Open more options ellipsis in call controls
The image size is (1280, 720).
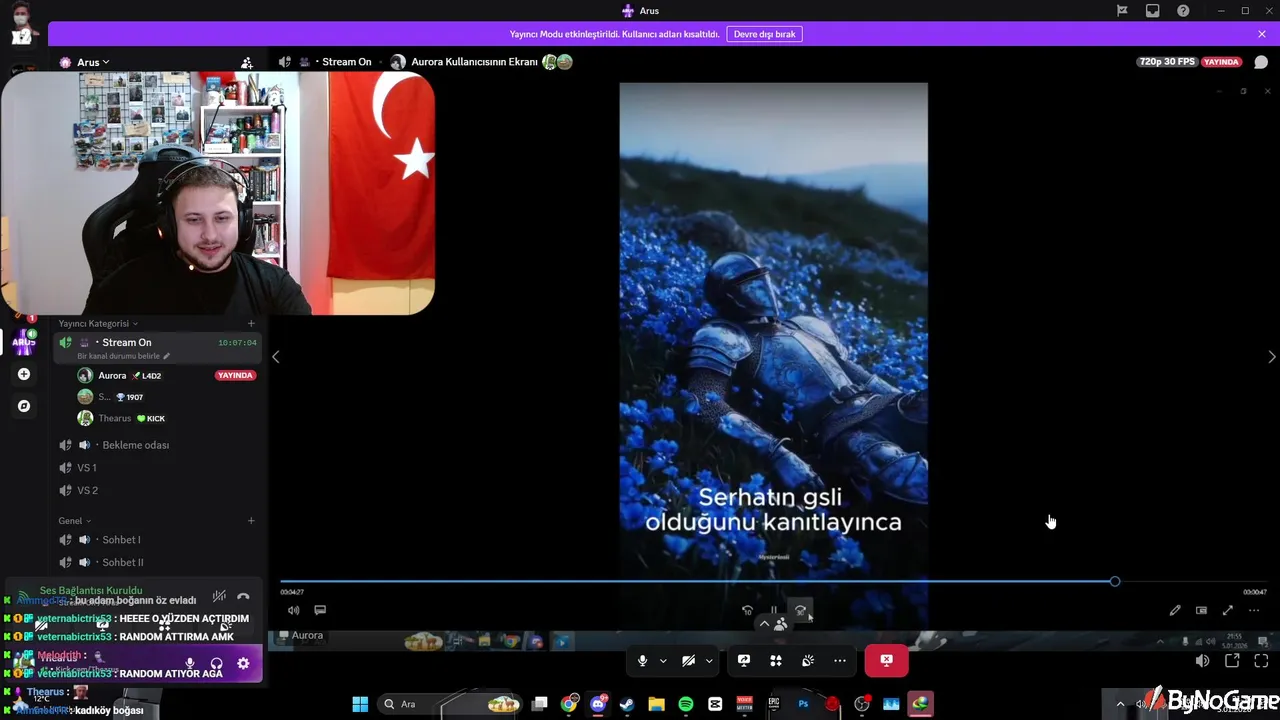840,661
